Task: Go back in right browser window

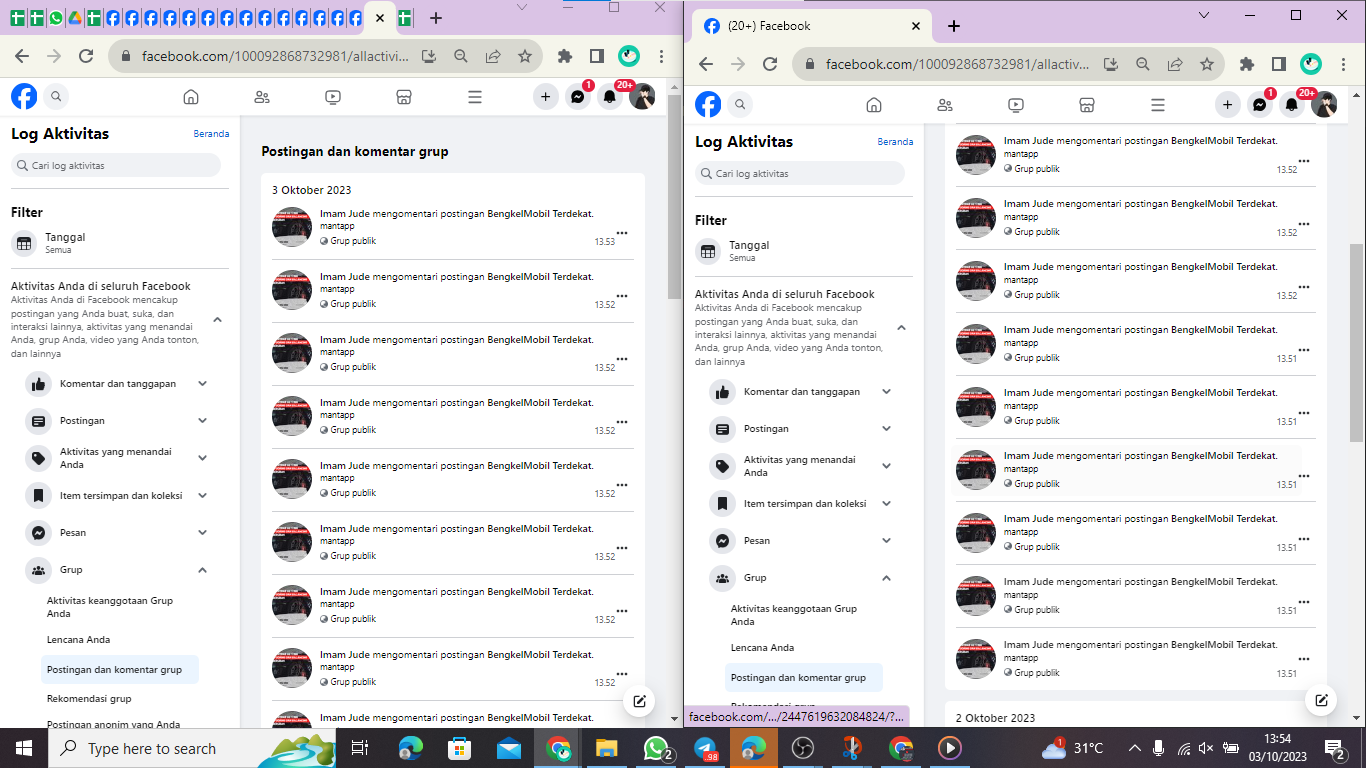Action: tap(706, 64)
